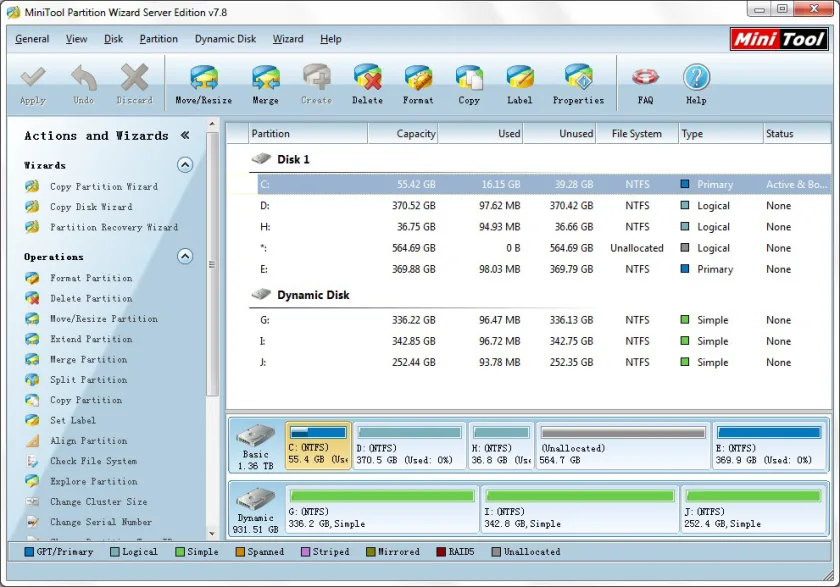
Task: Collapse the Operations section
Action: tap(185, 257)
